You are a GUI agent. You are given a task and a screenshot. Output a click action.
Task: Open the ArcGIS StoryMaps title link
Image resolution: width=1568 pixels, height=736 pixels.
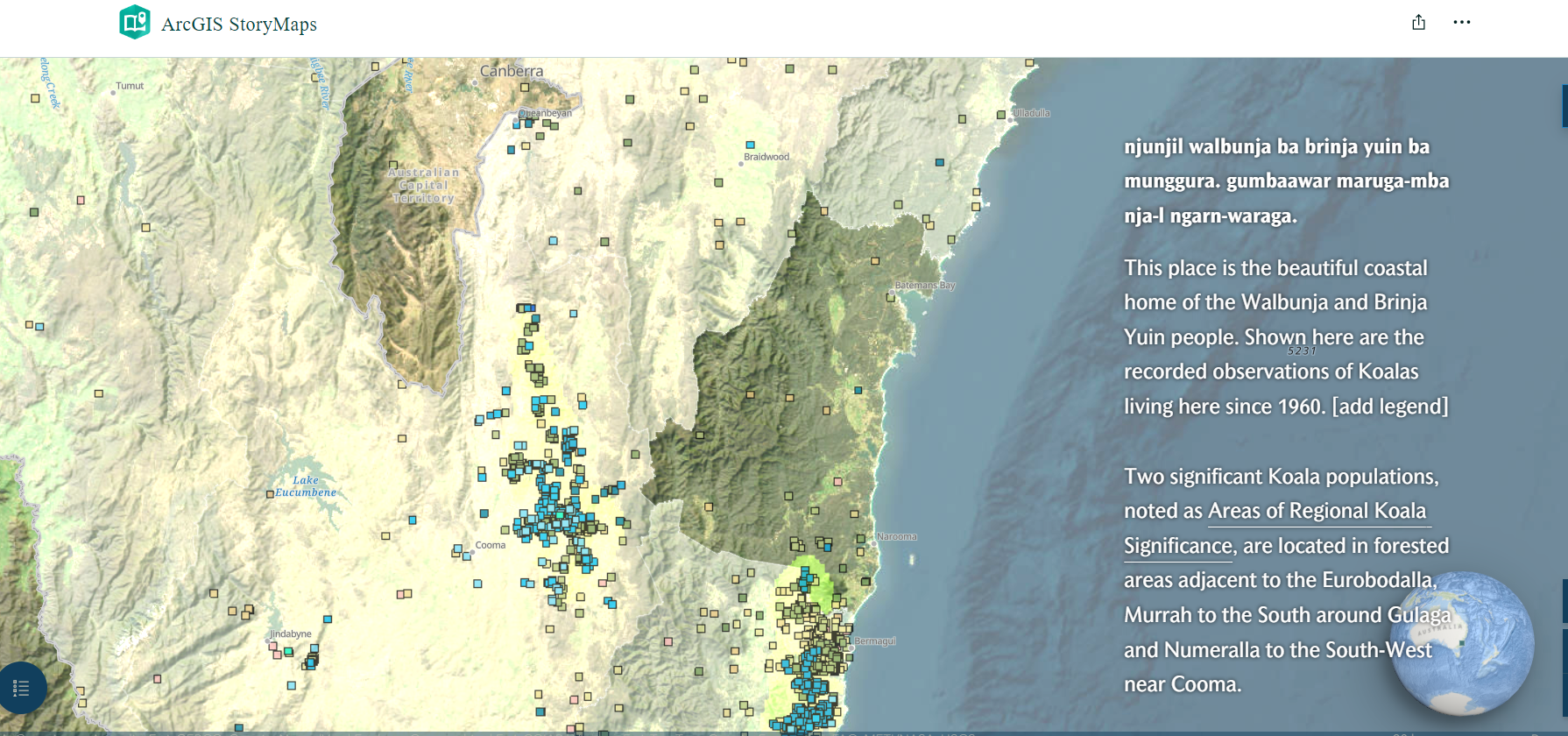(x=239, y=25)
